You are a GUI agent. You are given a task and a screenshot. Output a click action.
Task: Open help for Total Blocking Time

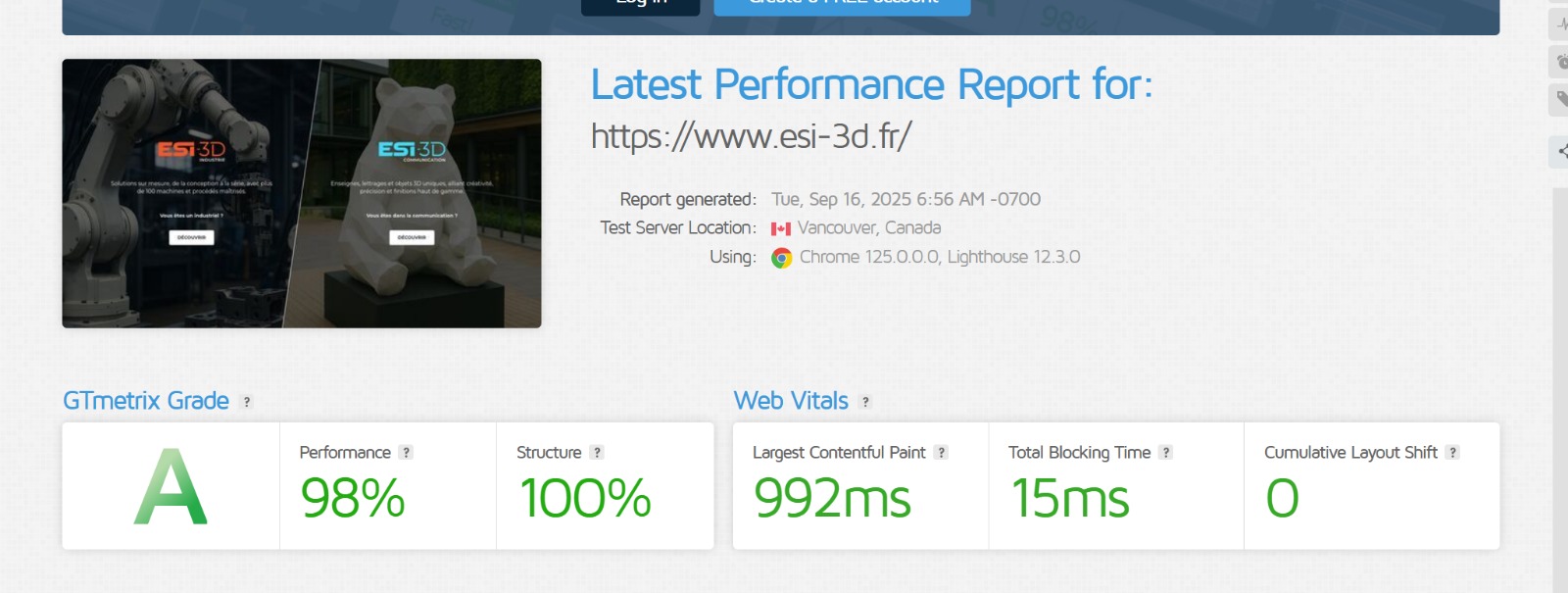tap(1165, 452)
